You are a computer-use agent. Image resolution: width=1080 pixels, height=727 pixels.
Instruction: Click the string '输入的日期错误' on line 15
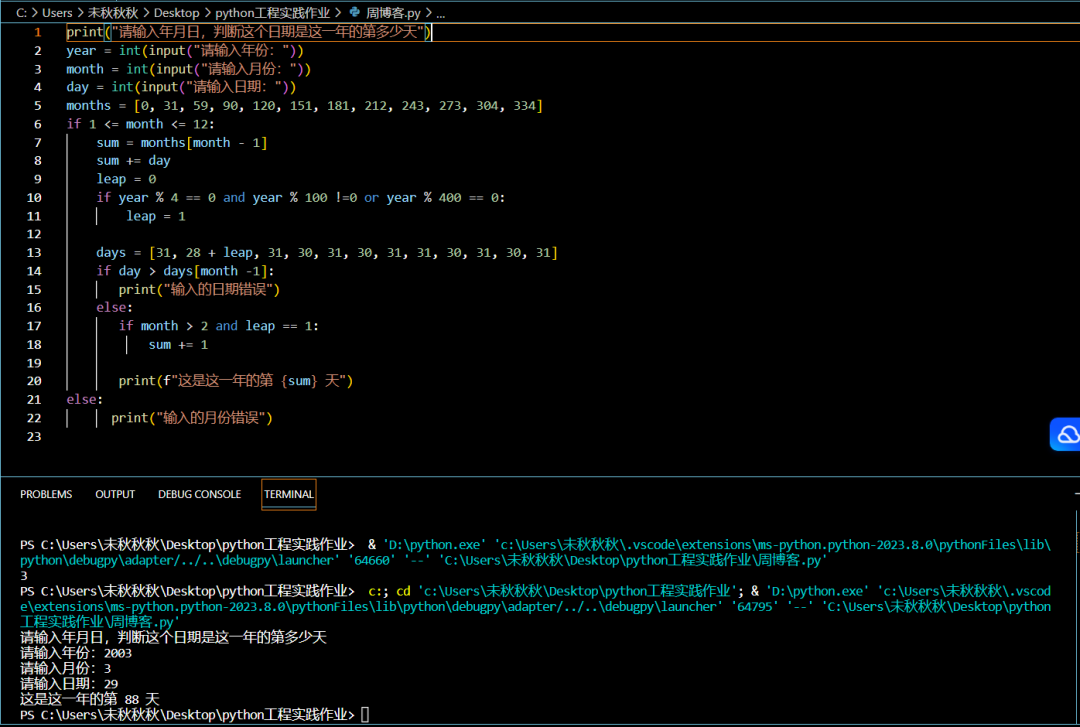coord(218,289)
